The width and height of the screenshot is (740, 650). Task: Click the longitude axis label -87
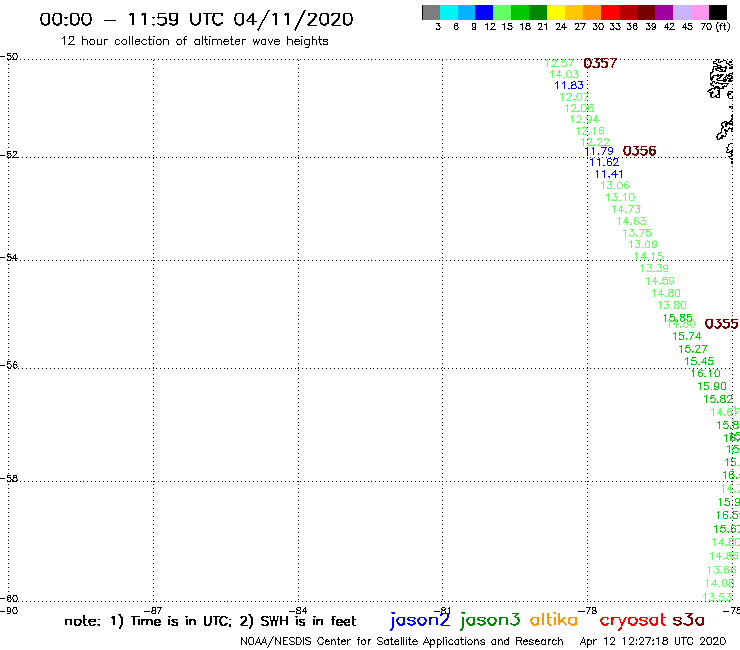(x=153, y=610)
